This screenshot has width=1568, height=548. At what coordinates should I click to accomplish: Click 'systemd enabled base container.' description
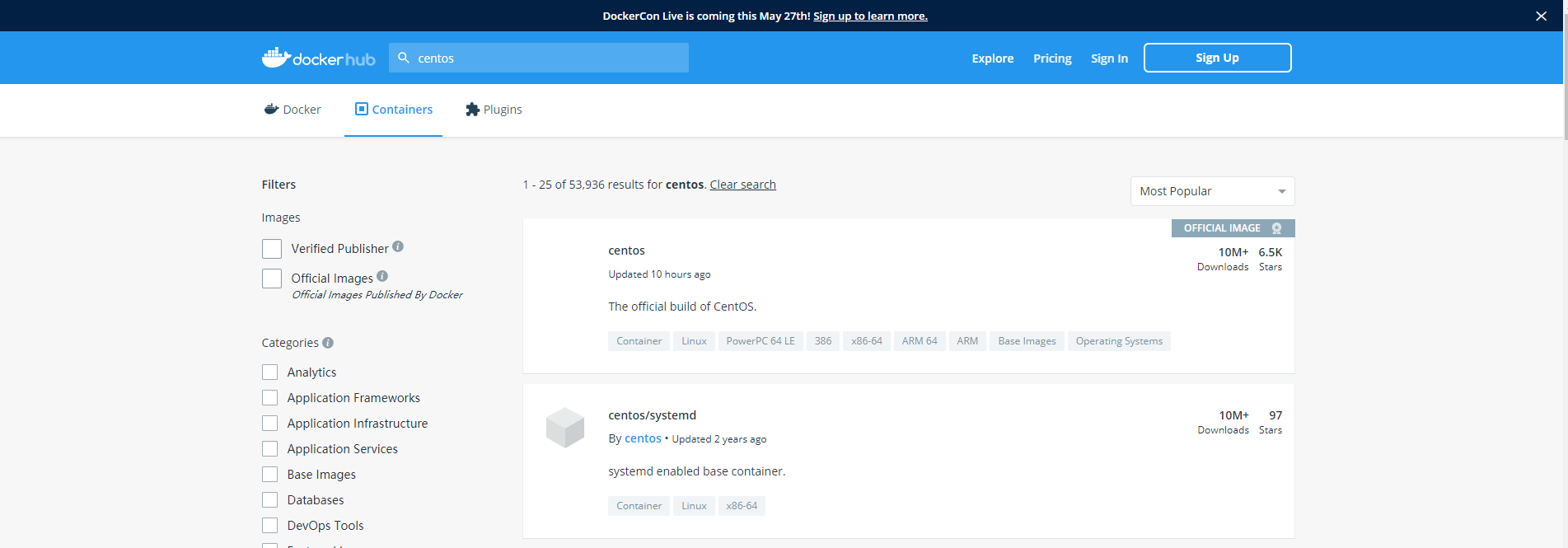tap(697, 471)
